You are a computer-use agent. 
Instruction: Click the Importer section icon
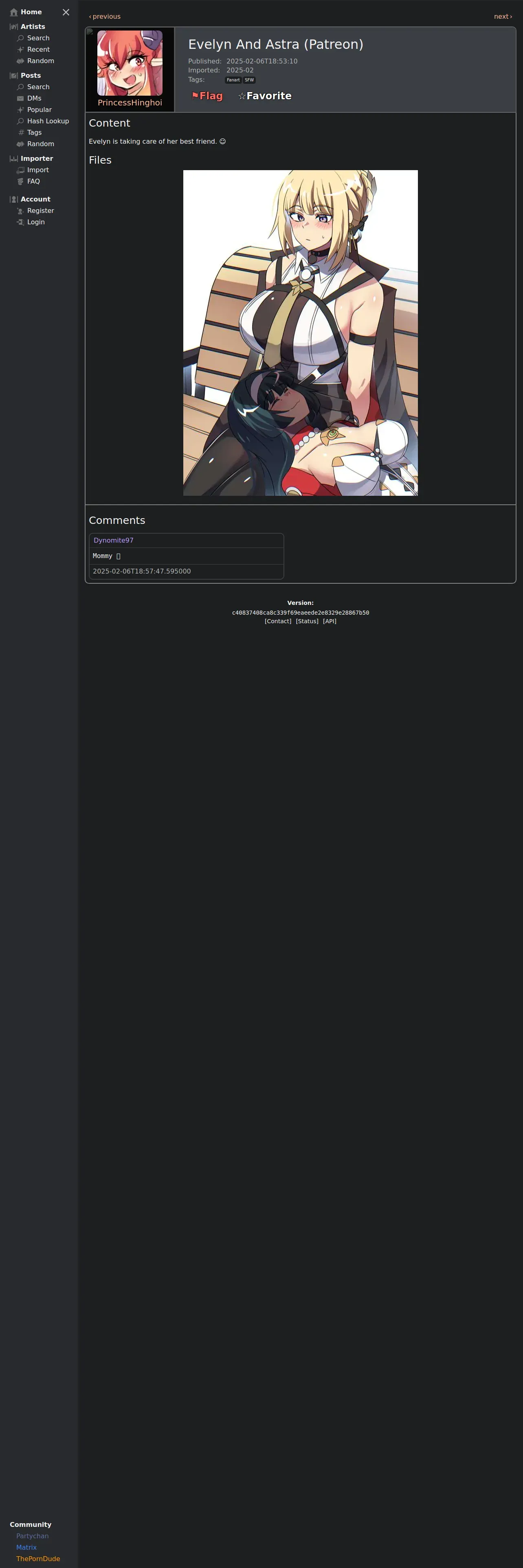tap(14, 159)
